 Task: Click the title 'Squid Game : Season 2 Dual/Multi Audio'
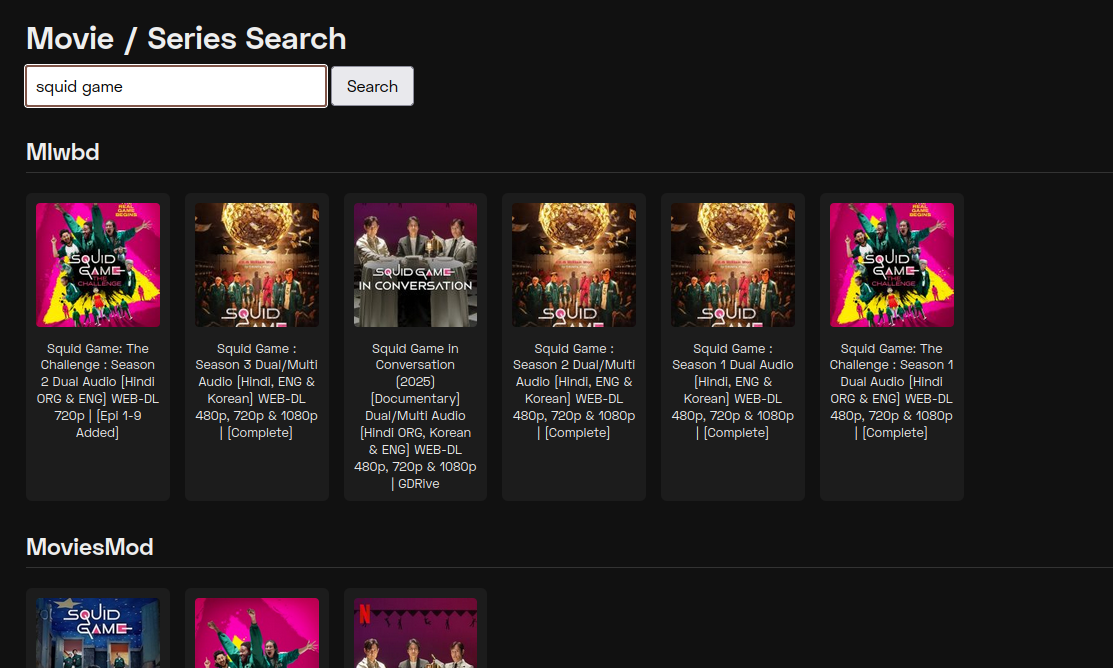(x=574, y=390)
